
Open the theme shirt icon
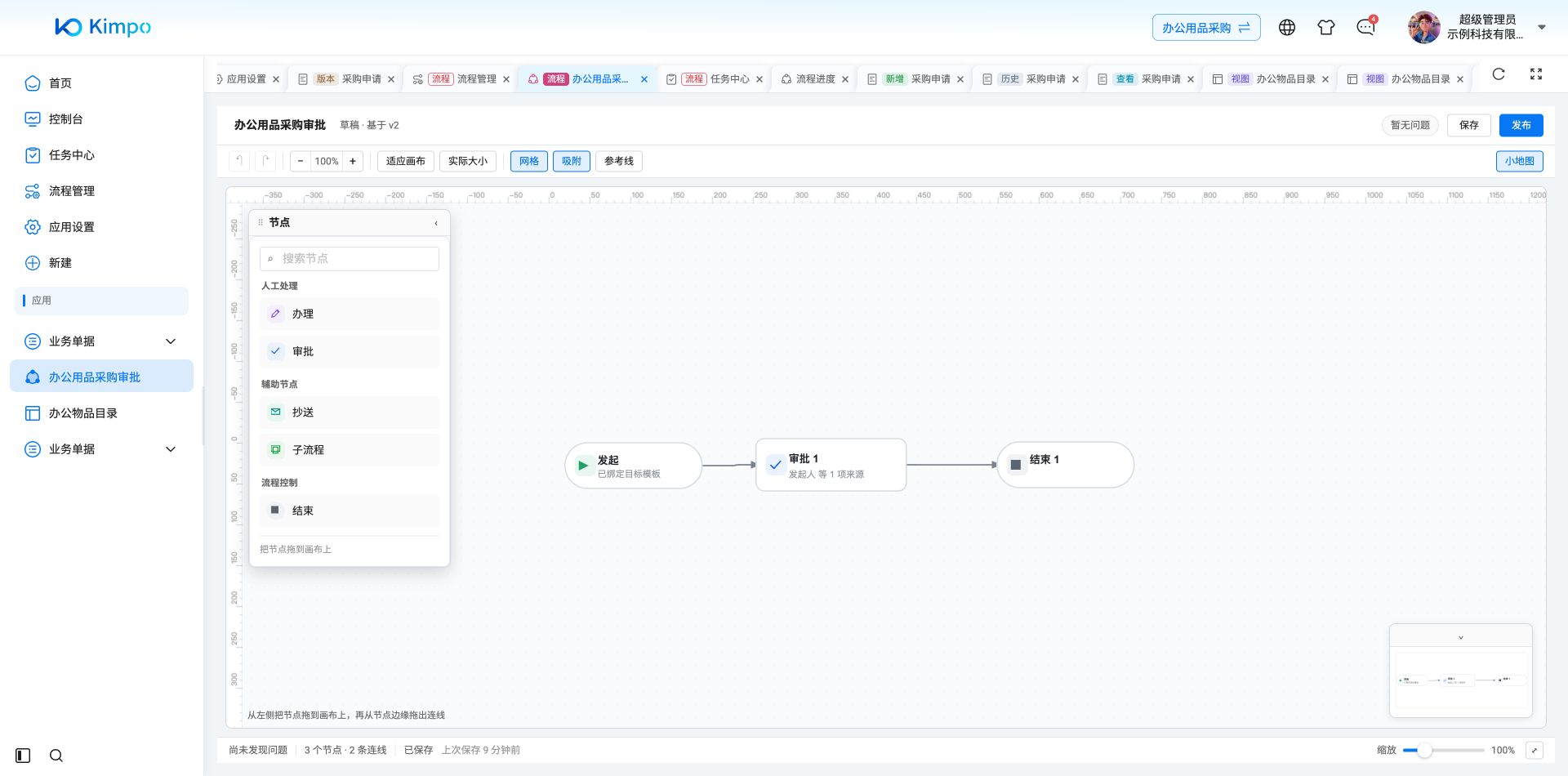pos(1326,28)
